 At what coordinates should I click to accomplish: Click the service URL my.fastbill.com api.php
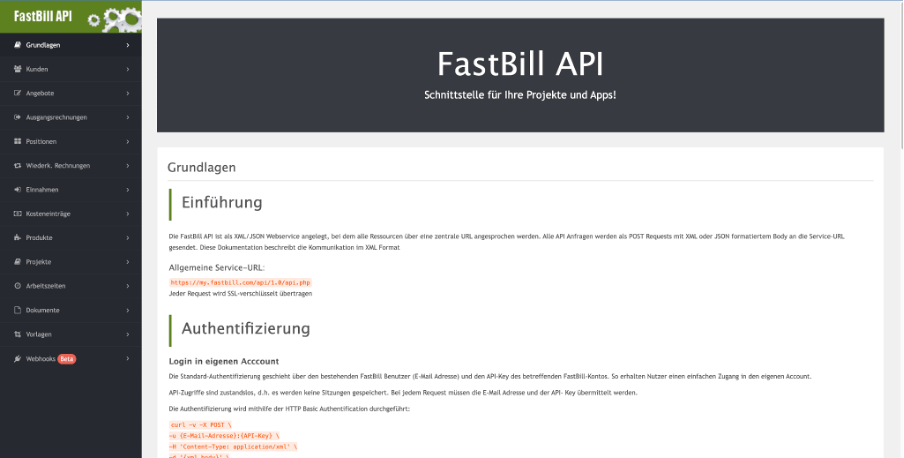tap(240, 283)
